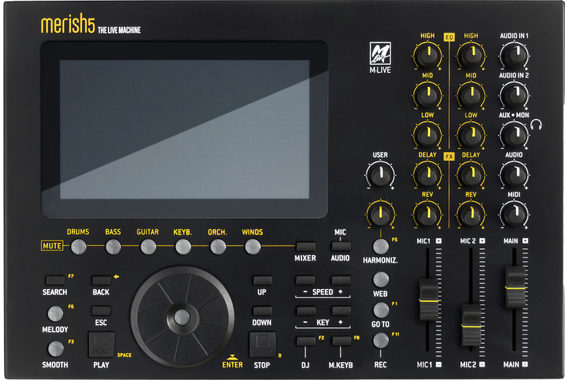Click the AUDIO IN 2 knob

pyautogui.click(x=514, y=96)
